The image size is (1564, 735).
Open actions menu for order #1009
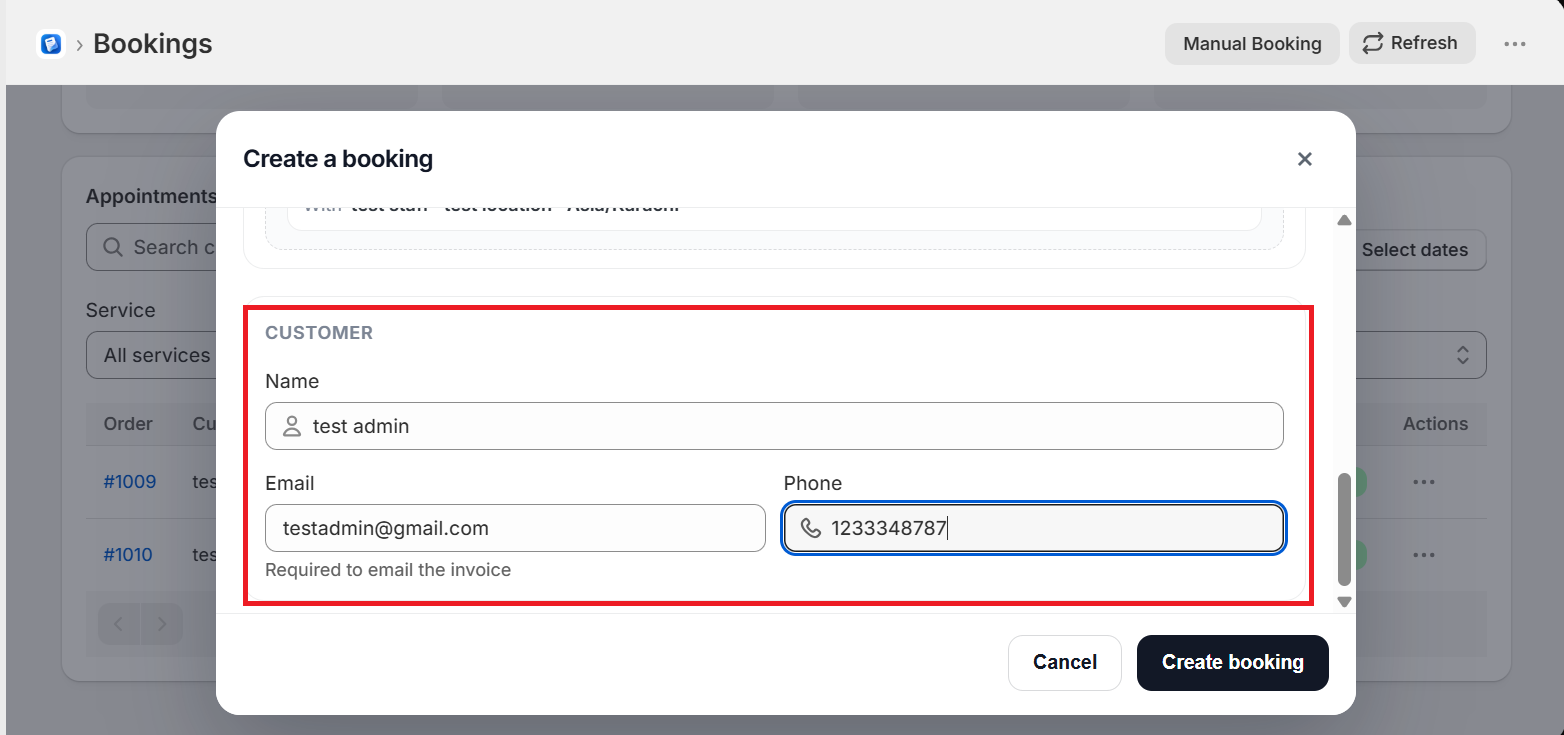(x=1424, y=482)
